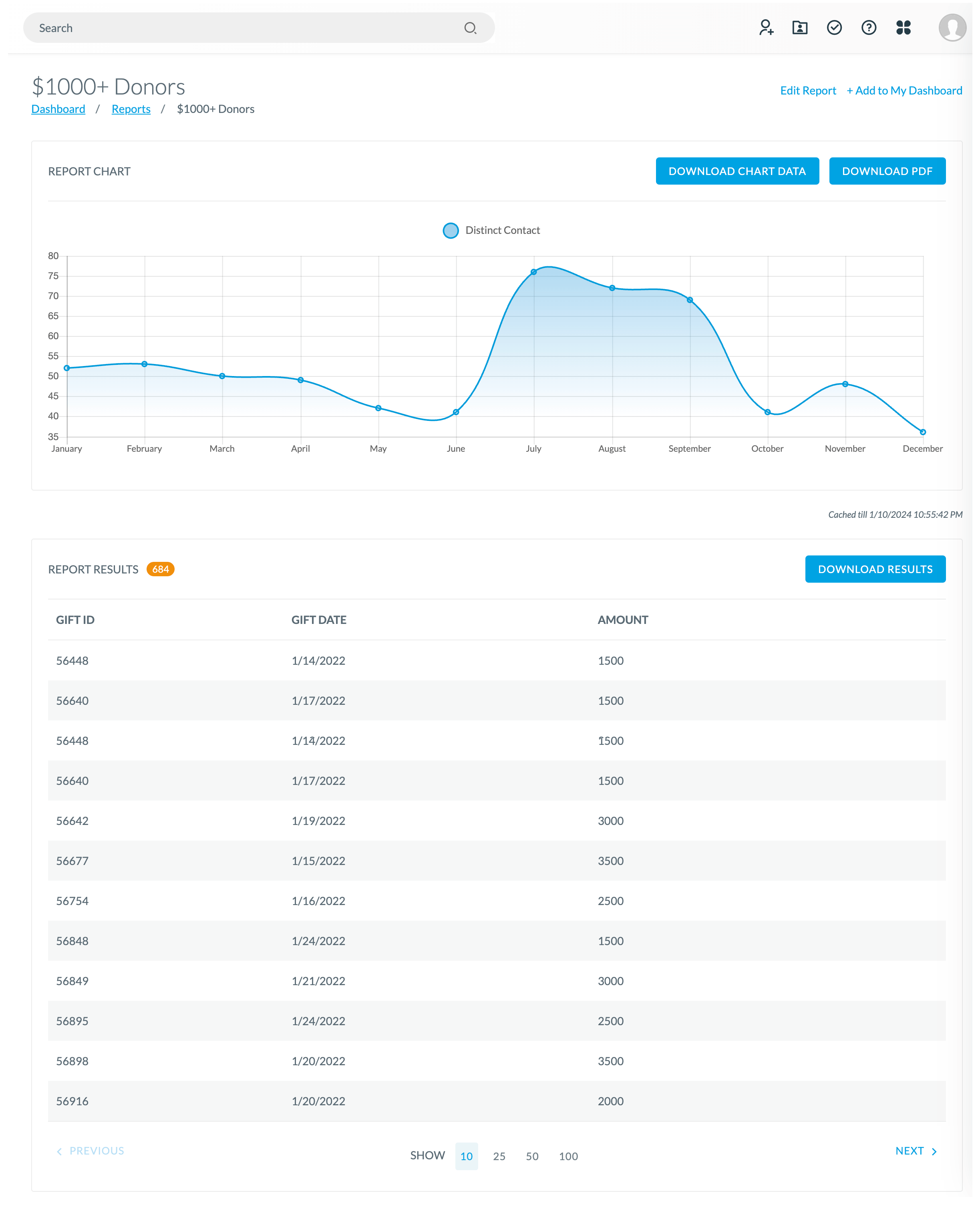
Task: Open the upload/export icon
Action: tap(801, 27)
